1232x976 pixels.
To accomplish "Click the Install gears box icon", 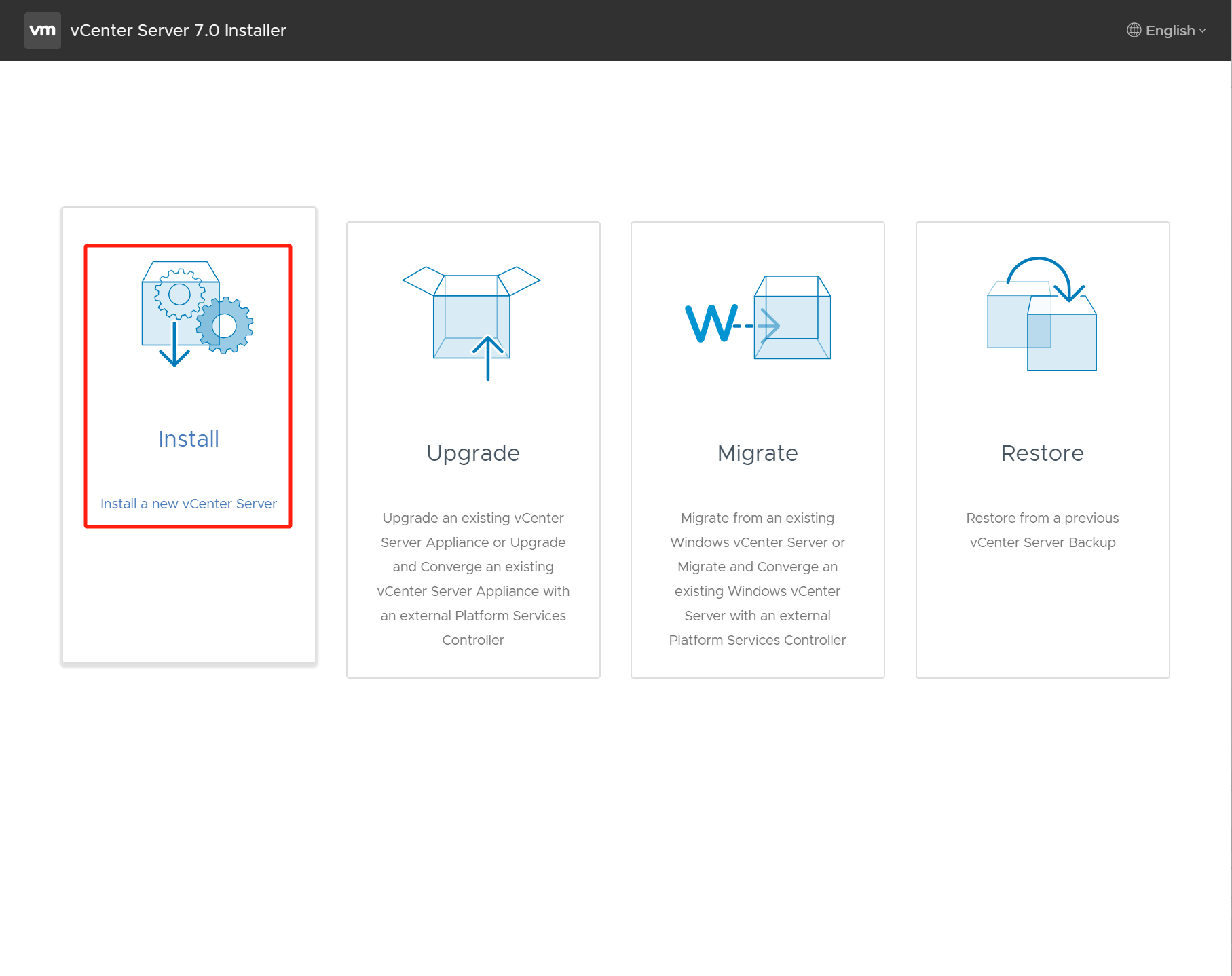I will [x=198, y=314].
